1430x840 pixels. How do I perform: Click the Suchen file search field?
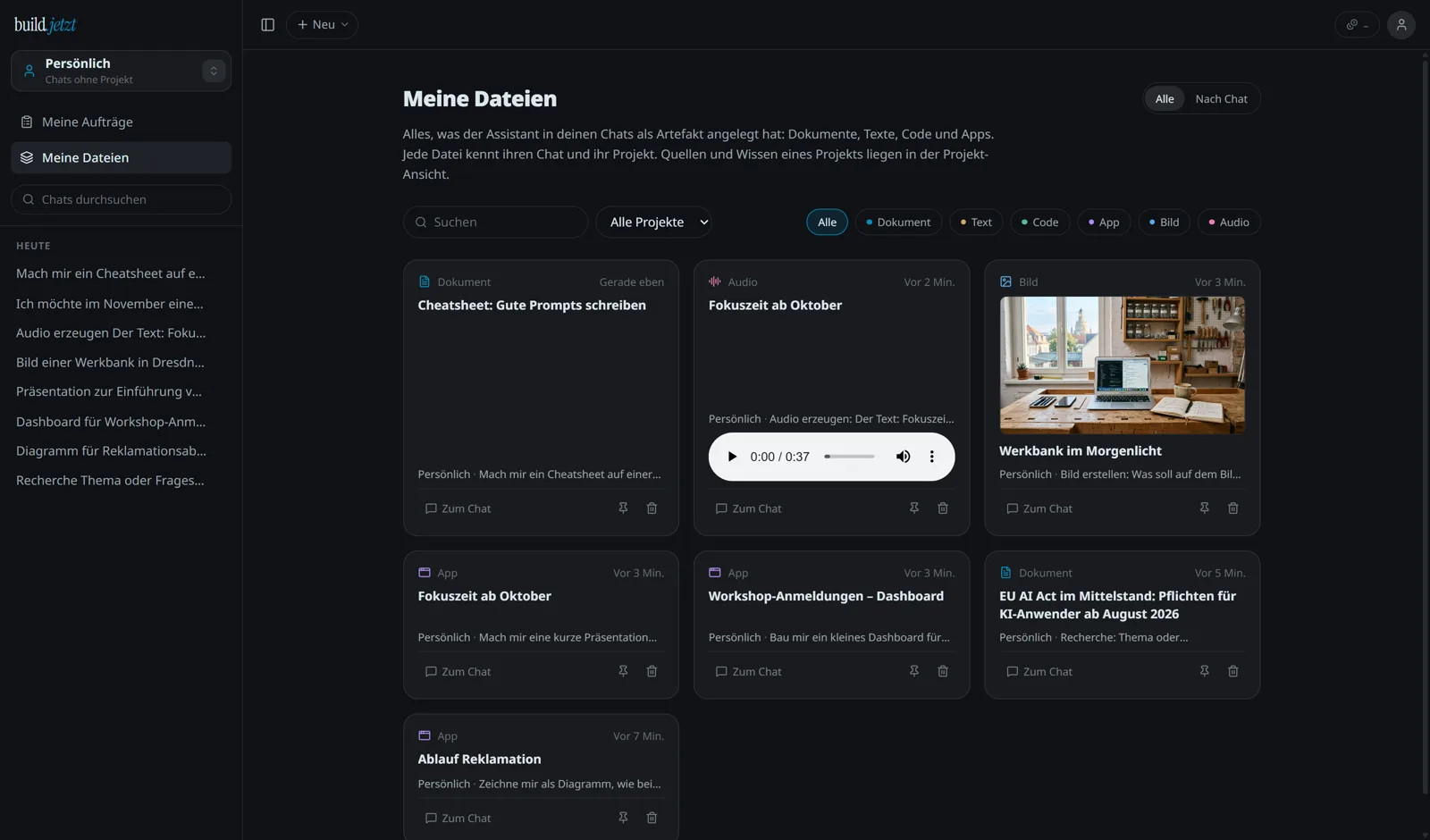click(x=495, y=223)
